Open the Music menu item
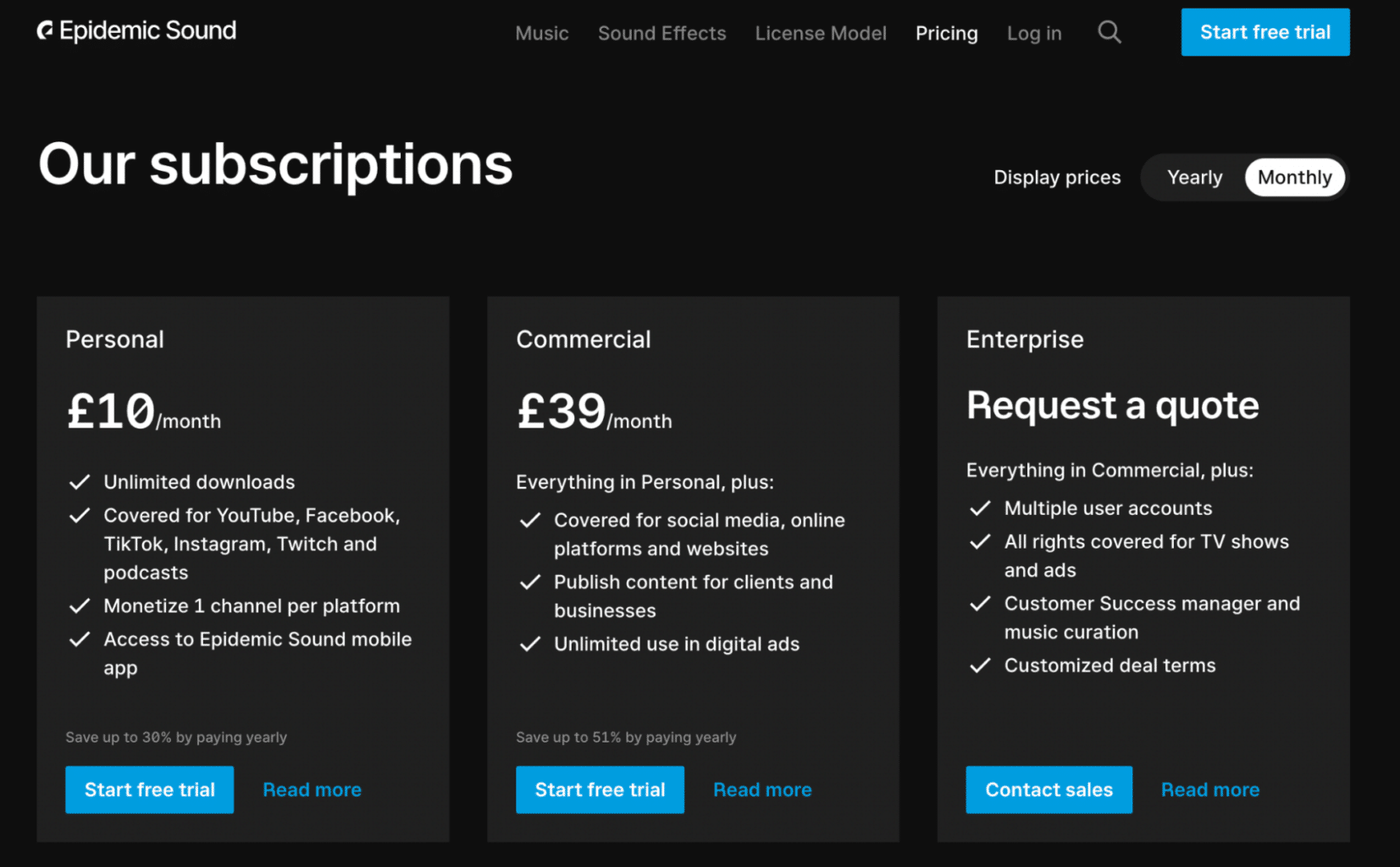The width and height of the screenshot is (1400, 867). click(542, 33)
